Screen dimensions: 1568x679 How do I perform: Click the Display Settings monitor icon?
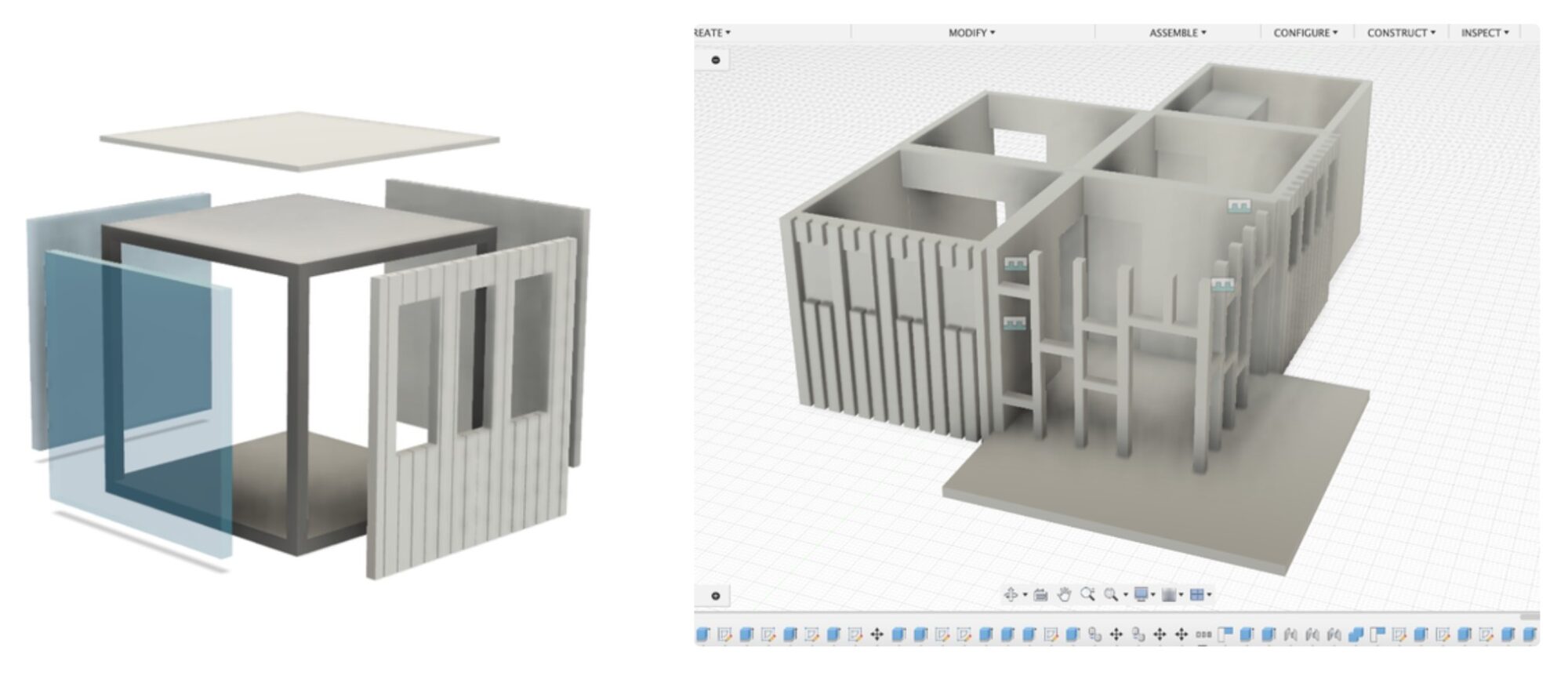1142,595
